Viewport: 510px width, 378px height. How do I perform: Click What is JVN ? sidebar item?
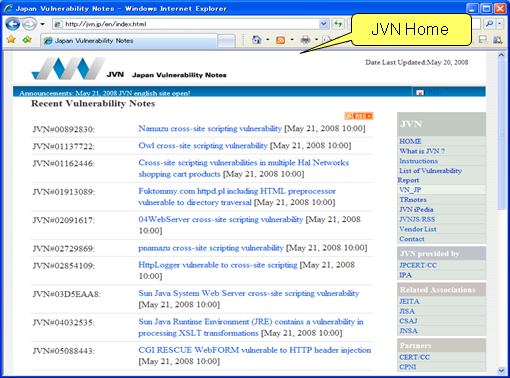coord(422,151)
